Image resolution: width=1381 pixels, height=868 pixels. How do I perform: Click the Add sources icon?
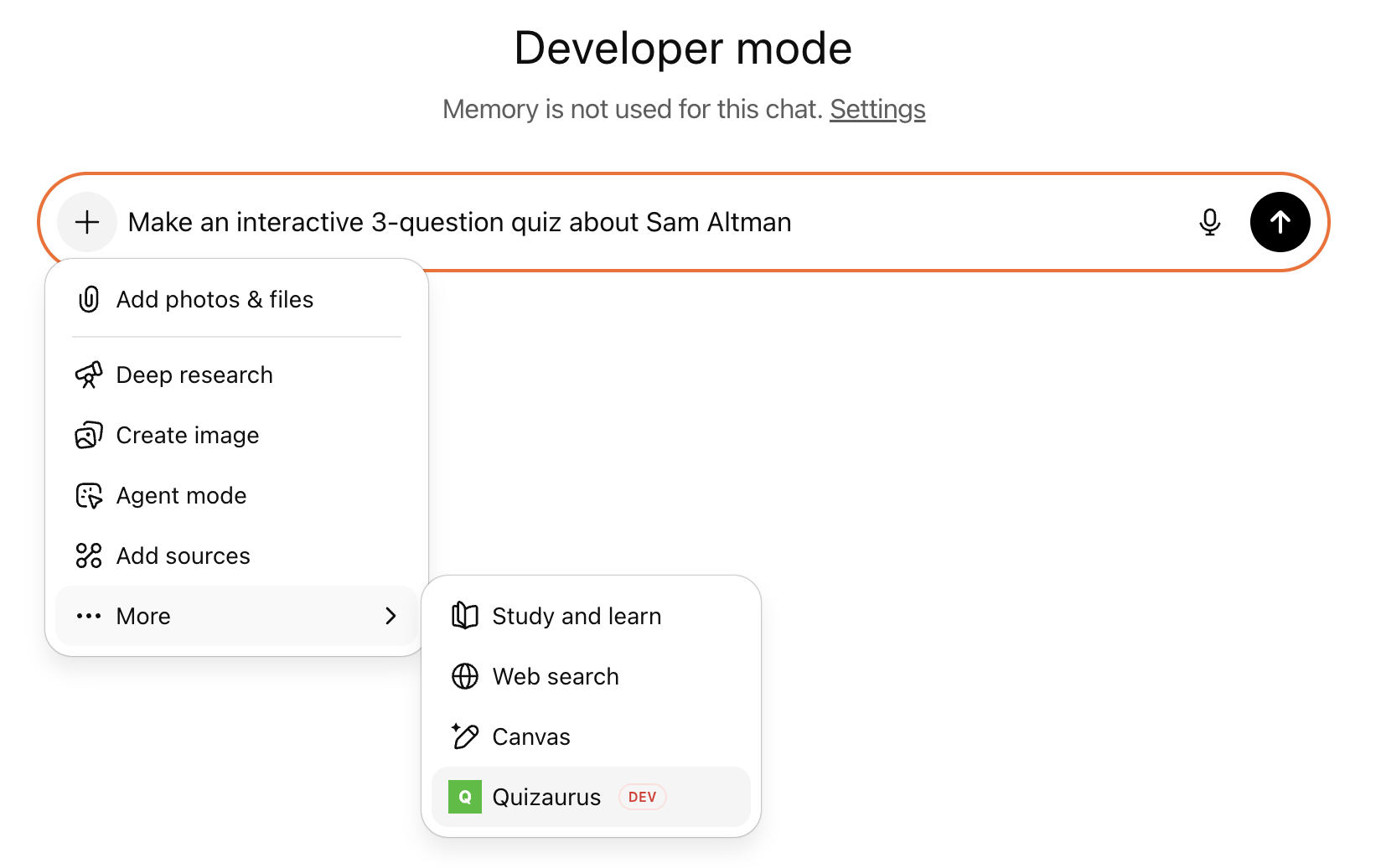pos(89,555)
